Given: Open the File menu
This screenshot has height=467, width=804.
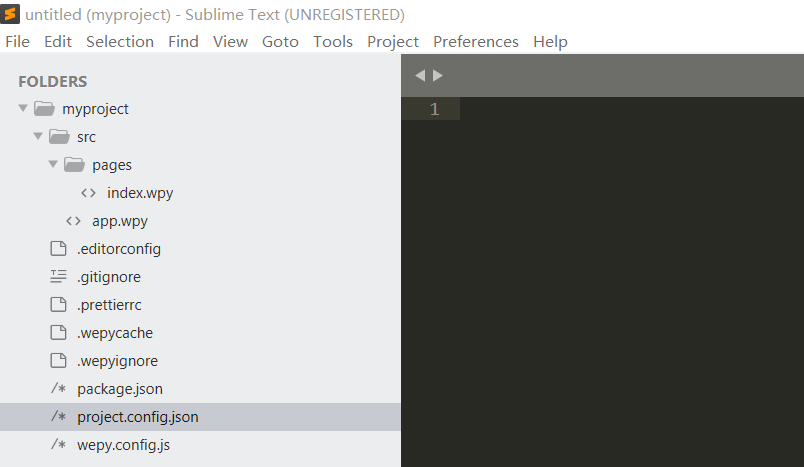Looking at the screenshot, I should pyautogui.click(x=17, y=42).
